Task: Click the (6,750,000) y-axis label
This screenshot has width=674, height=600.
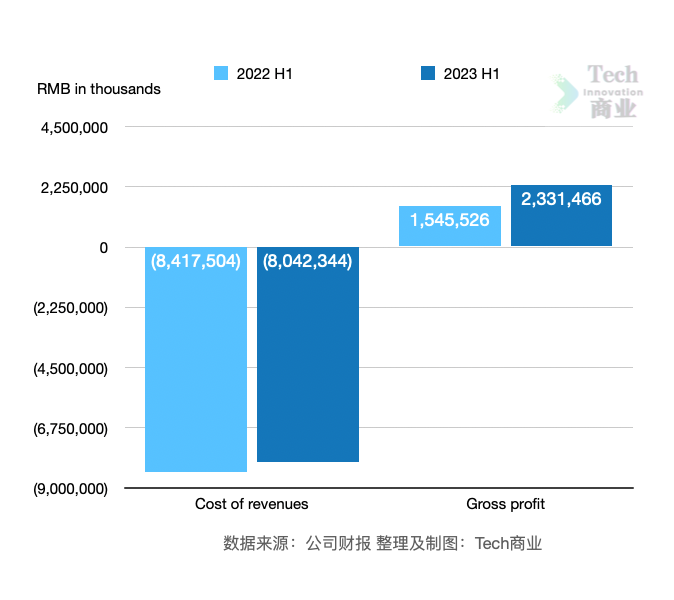Action: coord(70,429)
